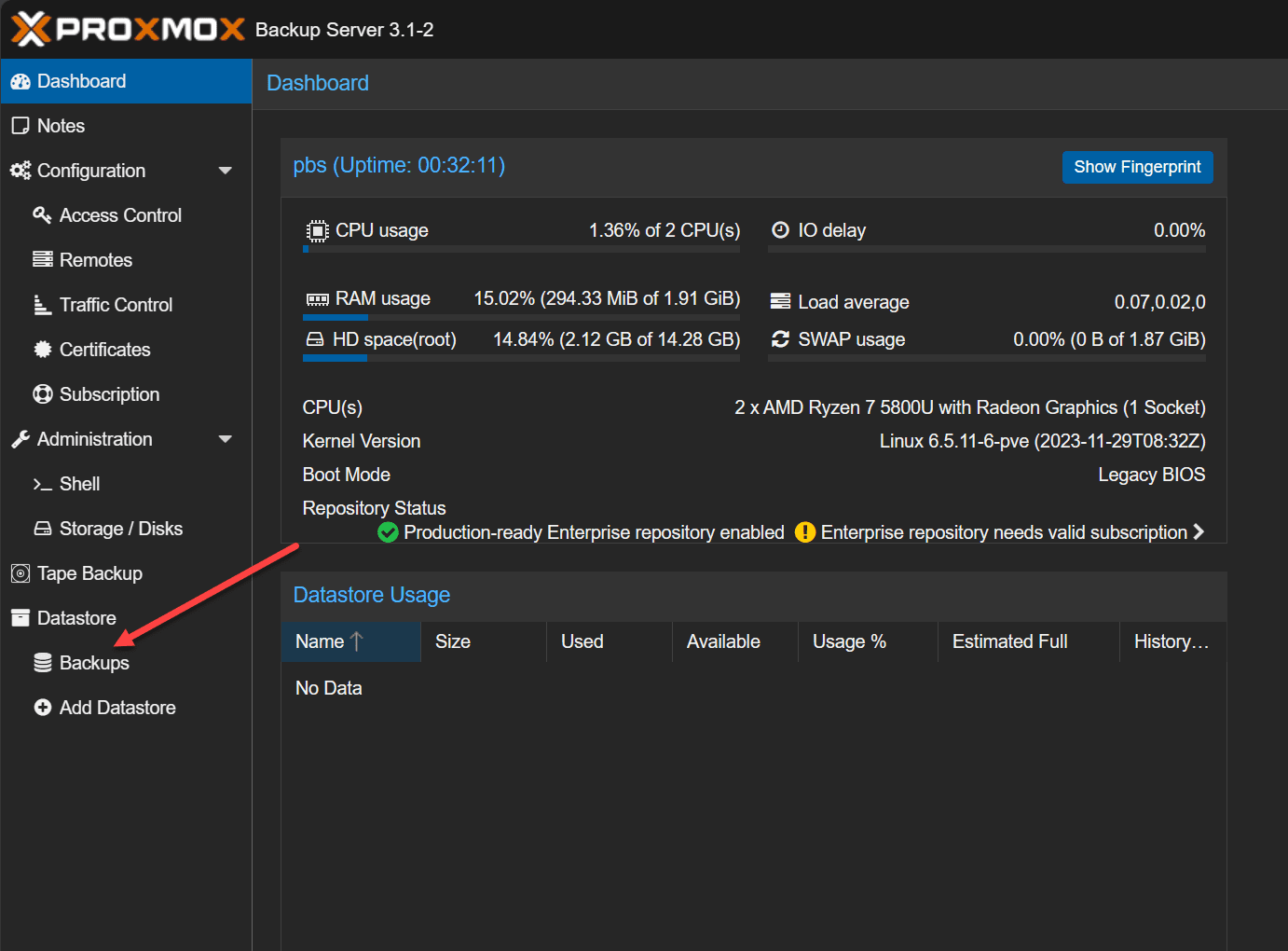Click the Load average tasks icon
Screen dimensions: 1288x951
[x=781, y=301]
